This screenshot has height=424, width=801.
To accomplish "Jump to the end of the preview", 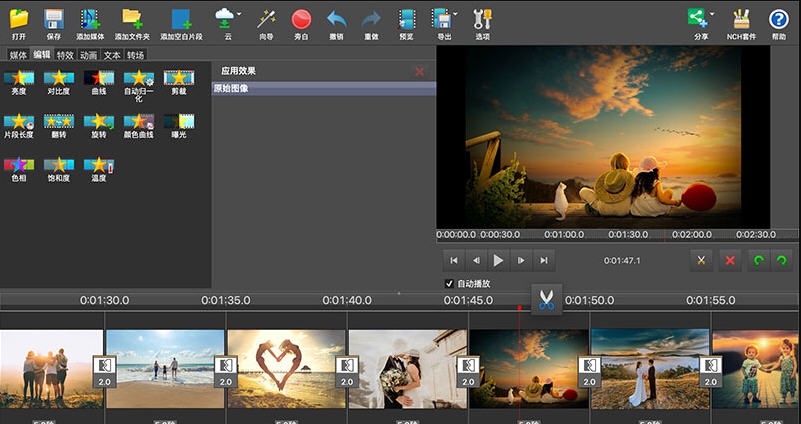I will (544, 261).
